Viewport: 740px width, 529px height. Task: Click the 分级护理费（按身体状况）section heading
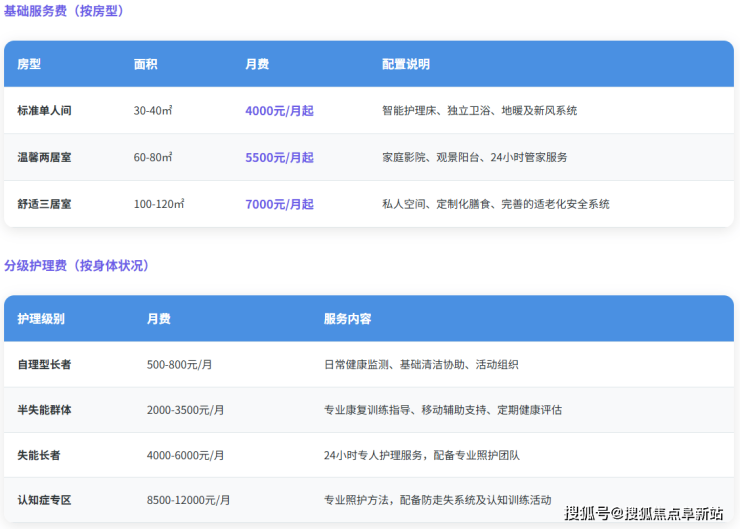[x=76, y=266]
